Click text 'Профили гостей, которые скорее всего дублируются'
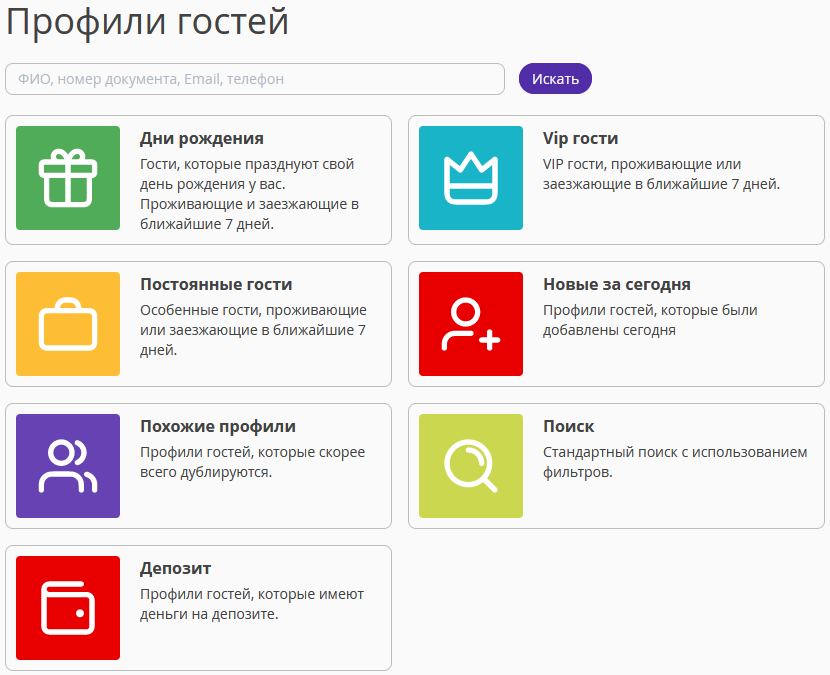Screen dimensions: 830x675 coord(252,462)
